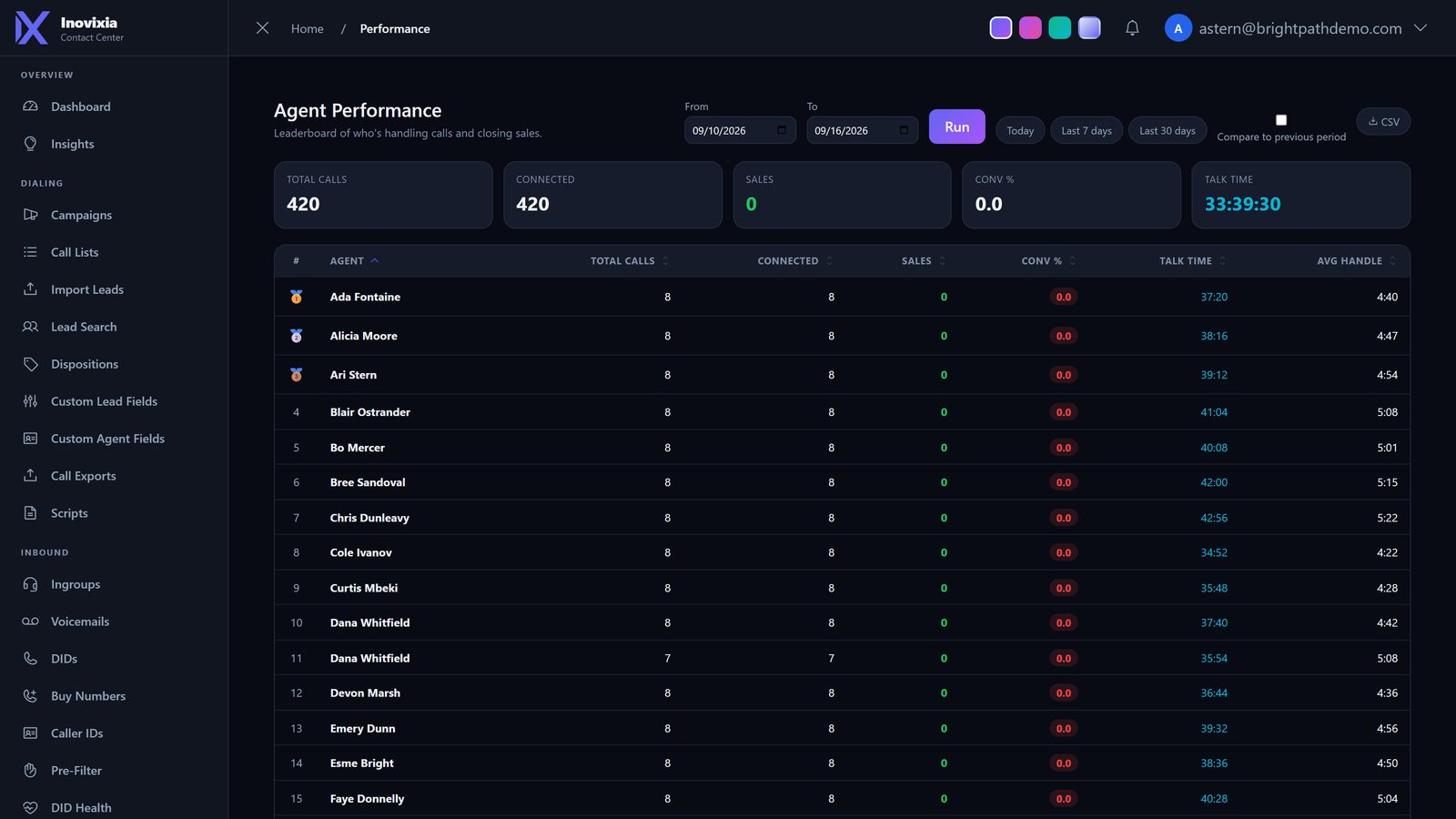Image resolution: width=1456 pixels, height=819 pixels.
Task: Sort table by Avg Handle column
Action: 1356,261
